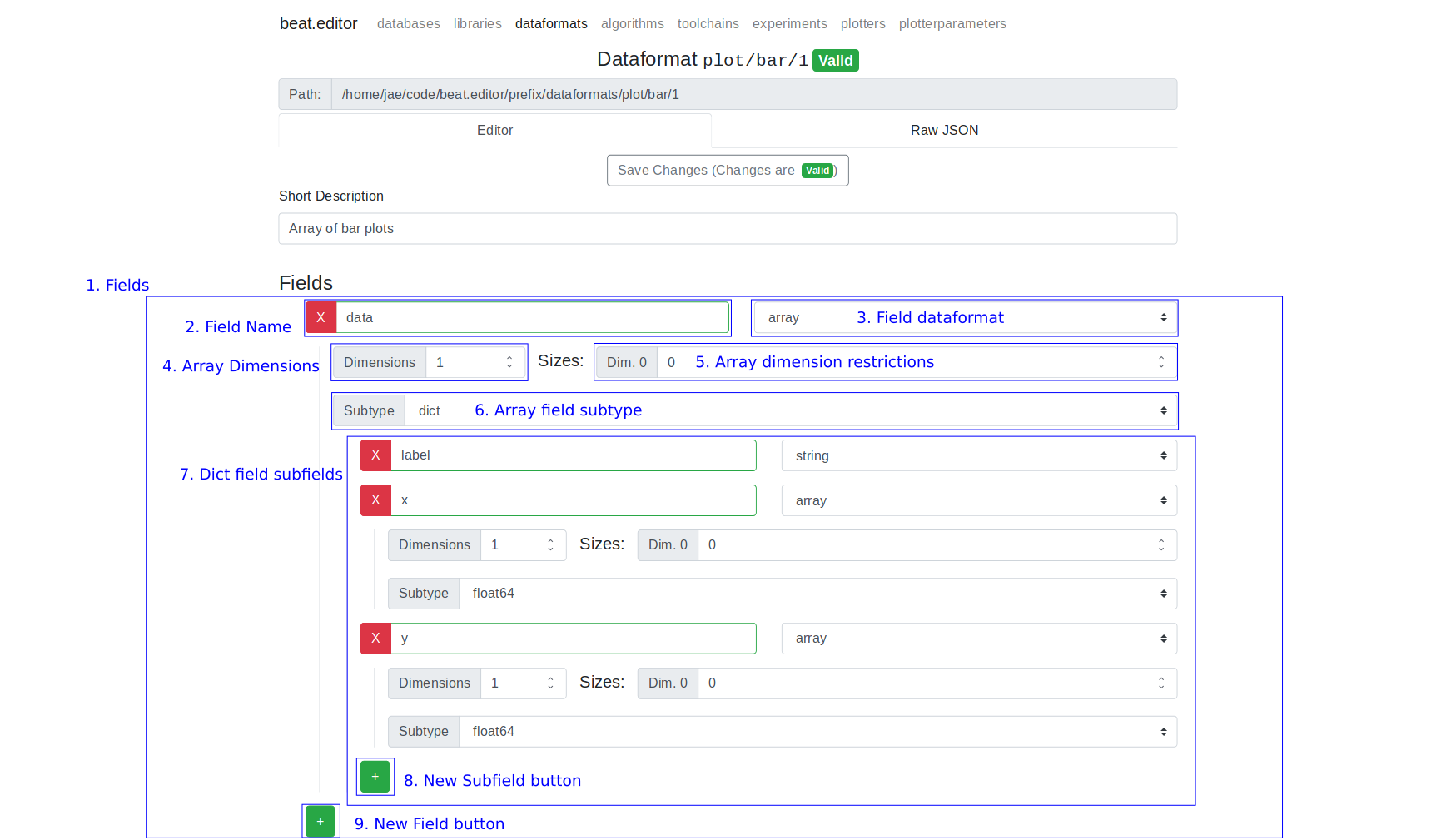Expand the 'dict' Subtype dropdown
The image size is (1456, 840).
[x=791, y=411]
